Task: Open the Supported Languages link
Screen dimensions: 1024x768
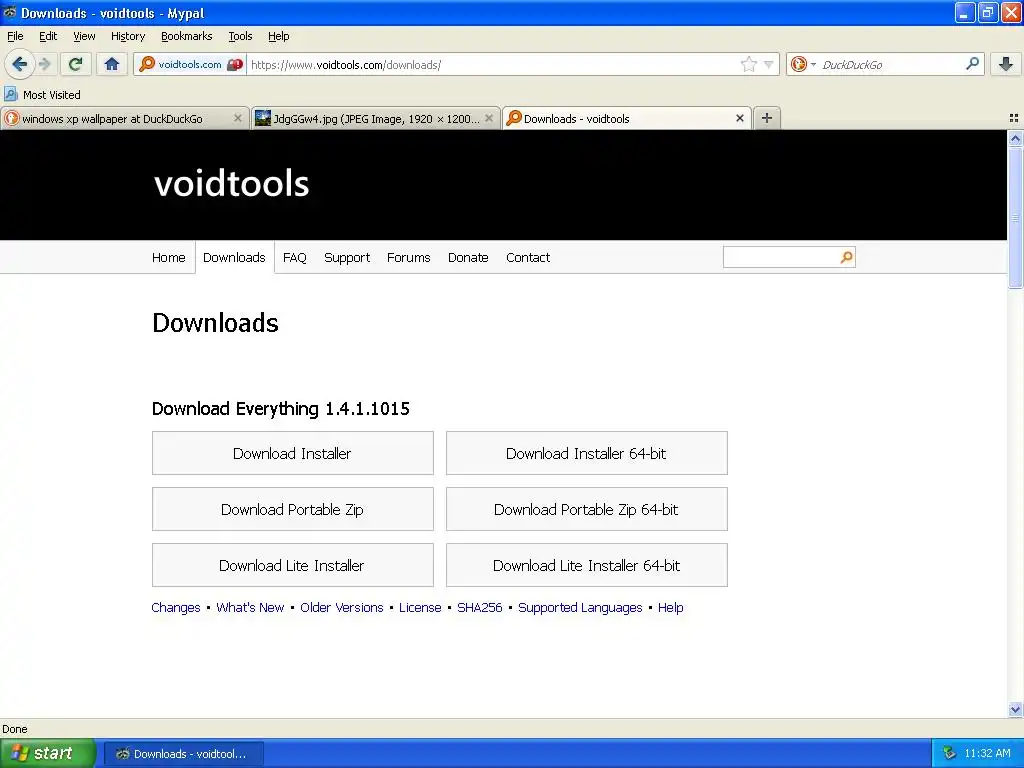Action: 580,607
